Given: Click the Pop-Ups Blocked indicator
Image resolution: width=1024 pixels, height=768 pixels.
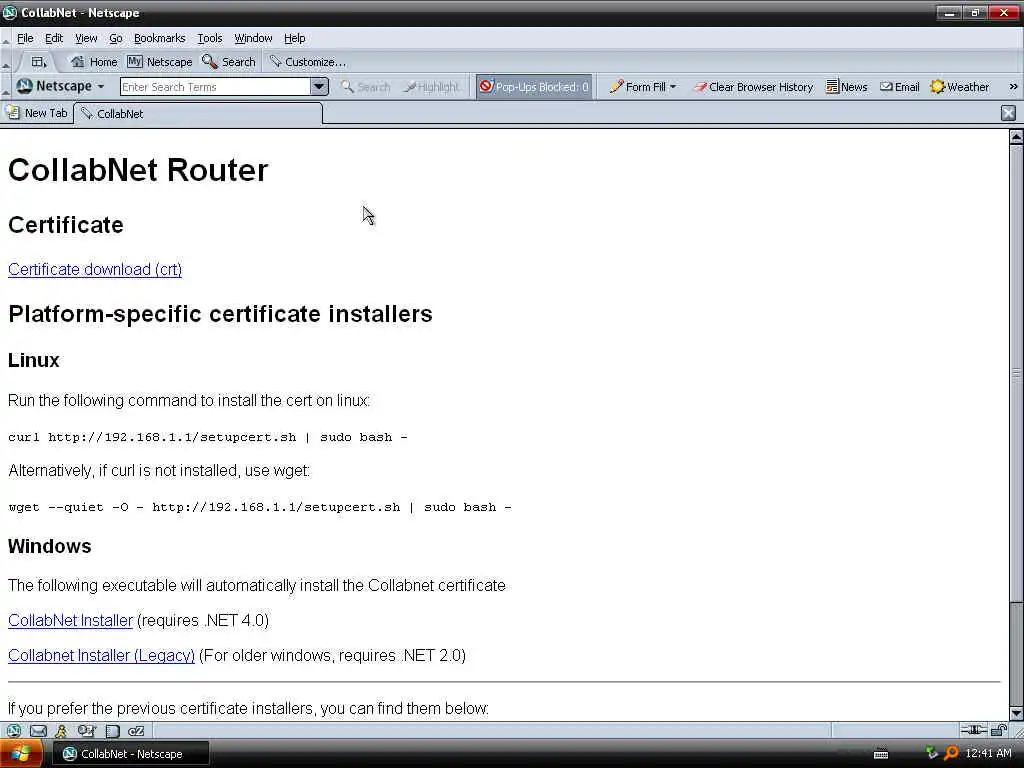Looking at the screenshot, I should [x=534, y=87].
